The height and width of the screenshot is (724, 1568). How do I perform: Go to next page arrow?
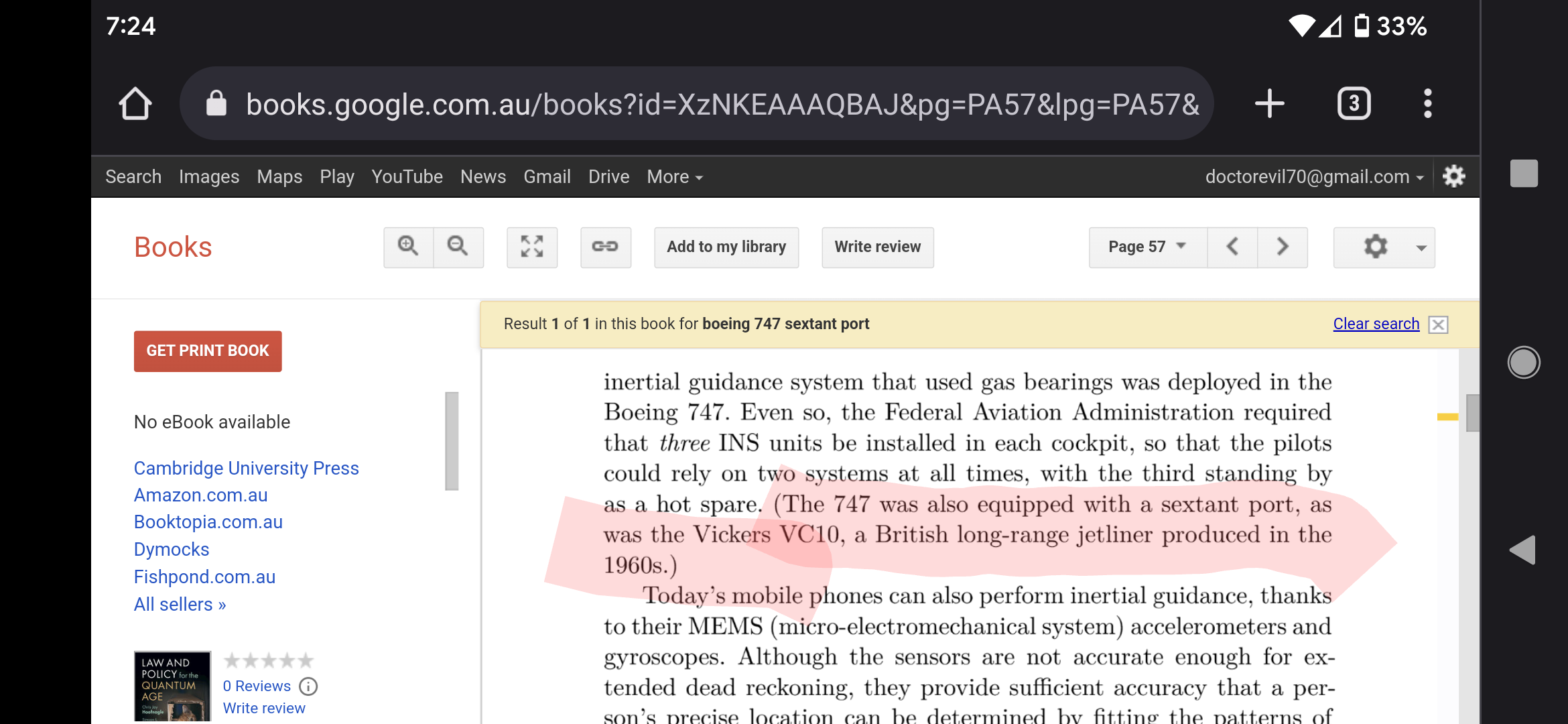(x=1283, y=247)
